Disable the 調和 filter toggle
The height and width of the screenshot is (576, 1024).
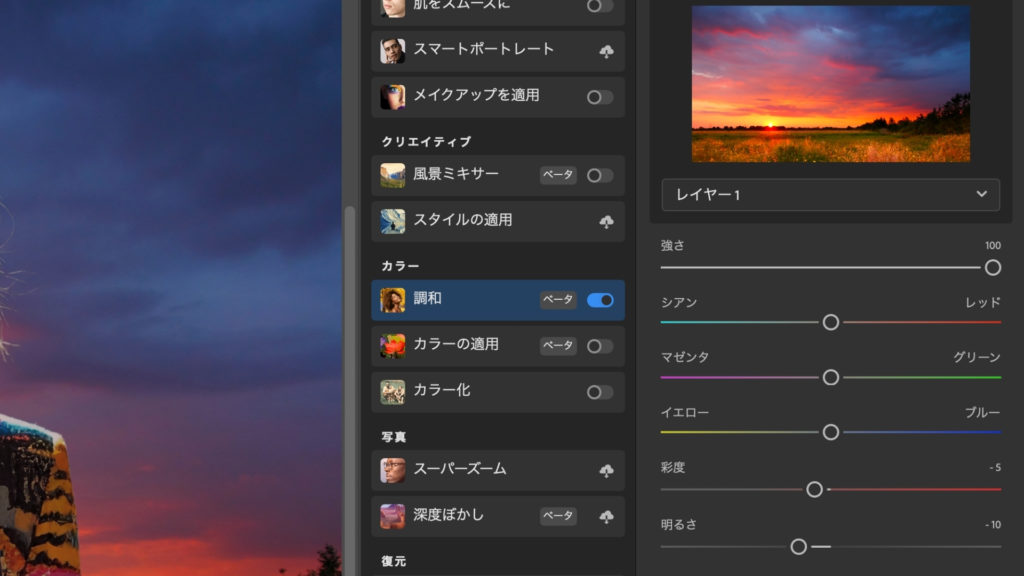[600, 300]
